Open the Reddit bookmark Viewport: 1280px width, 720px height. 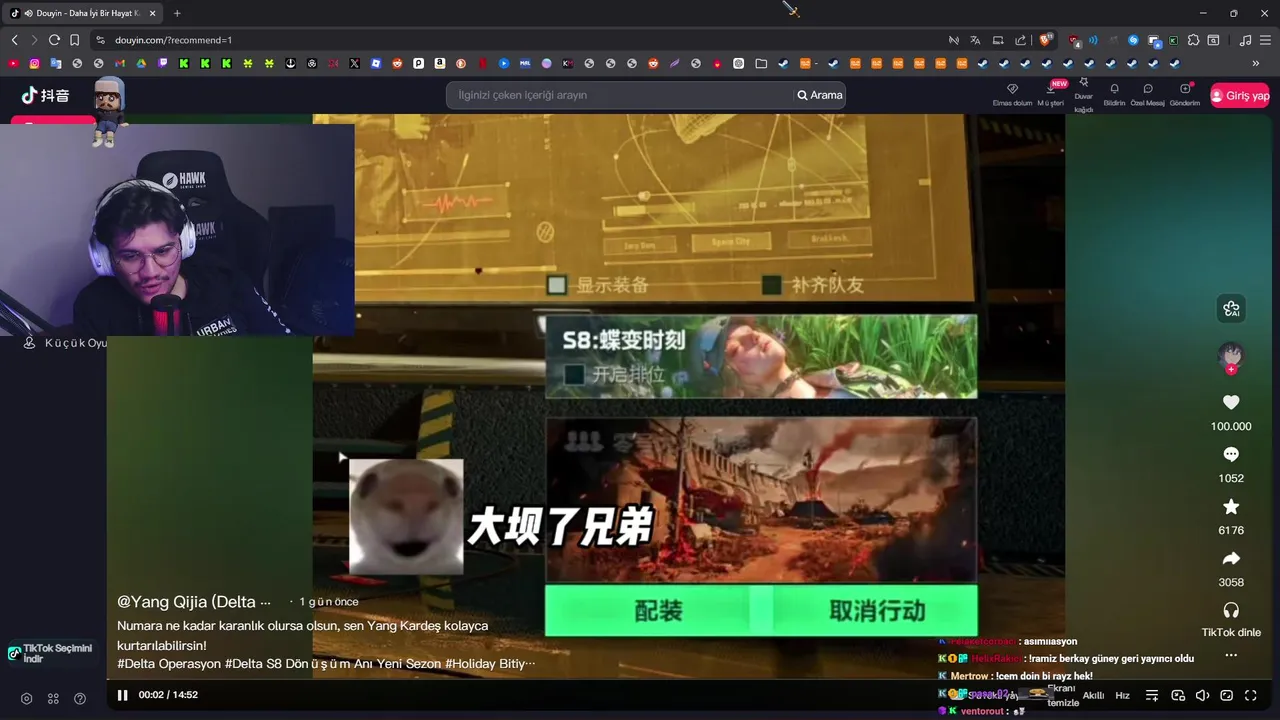pyautogui.click(x=397, y=63)
